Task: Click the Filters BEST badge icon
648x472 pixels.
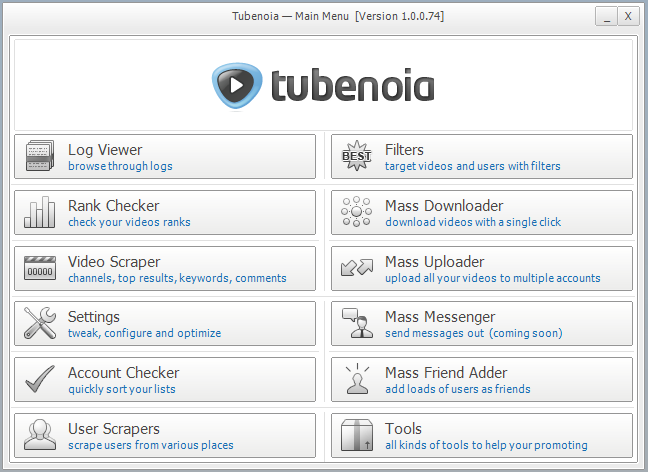Action: click(357, 156)
